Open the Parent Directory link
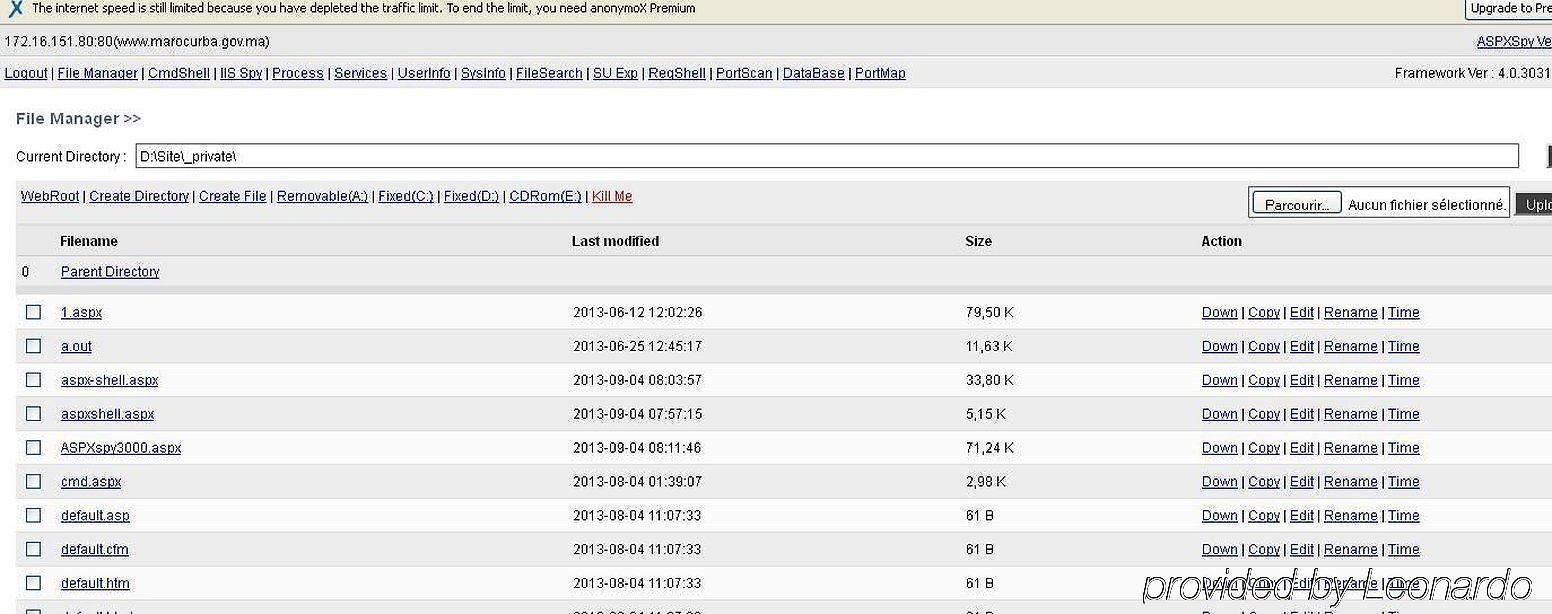 110,272
